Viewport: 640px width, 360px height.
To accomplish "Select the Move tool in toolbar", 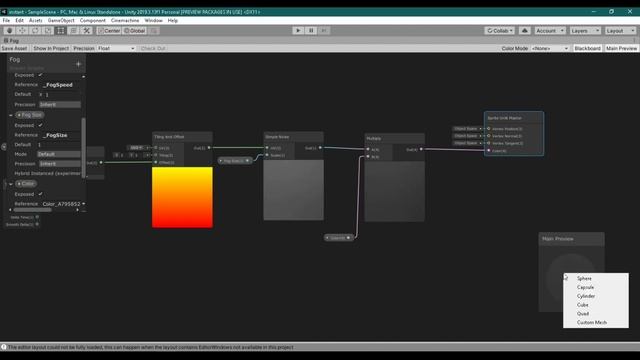I will coord(22,31).
